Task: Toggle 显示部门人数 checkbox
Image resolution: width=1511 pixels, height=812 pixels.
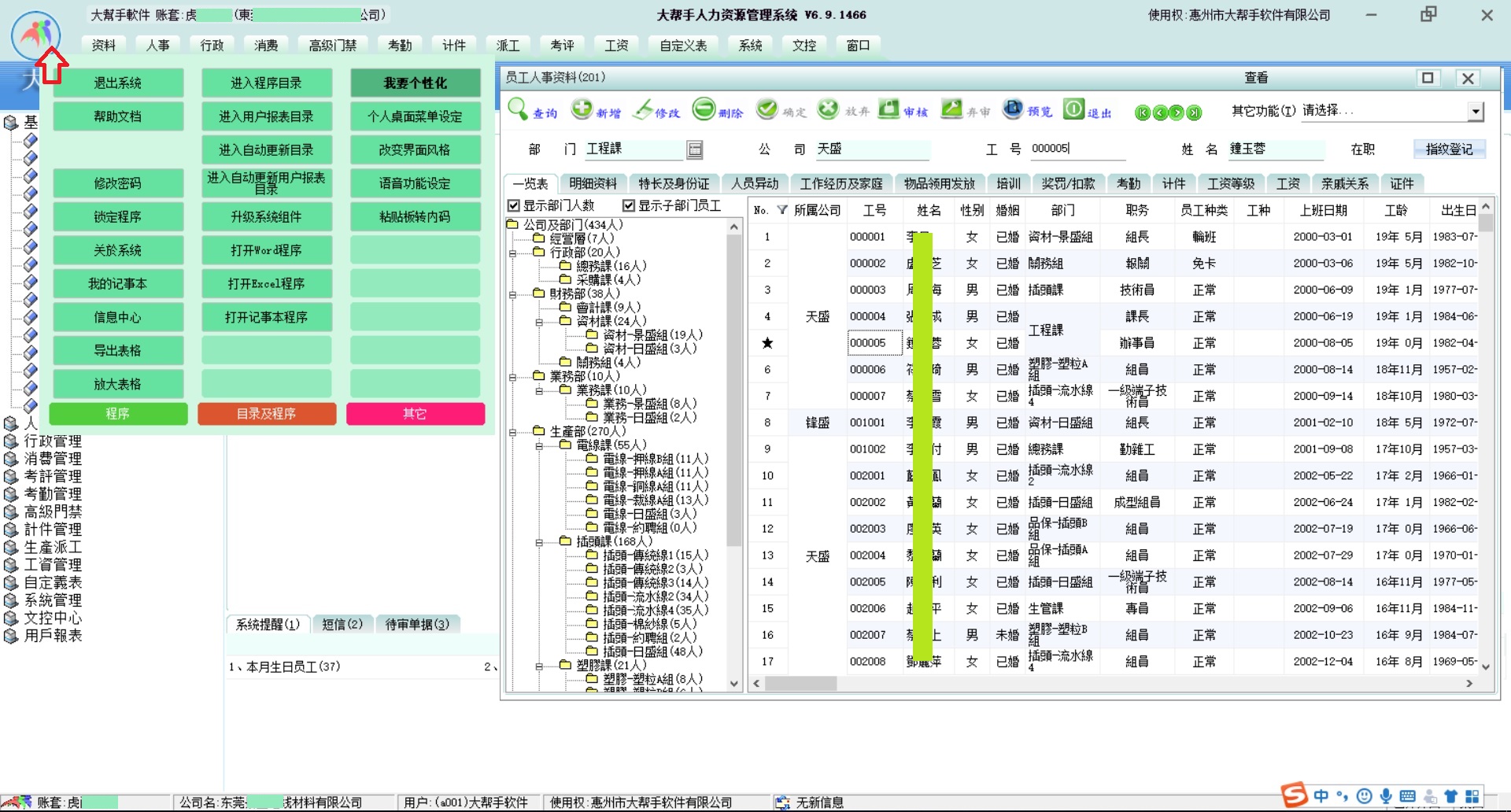Action: tap(514, 205)
